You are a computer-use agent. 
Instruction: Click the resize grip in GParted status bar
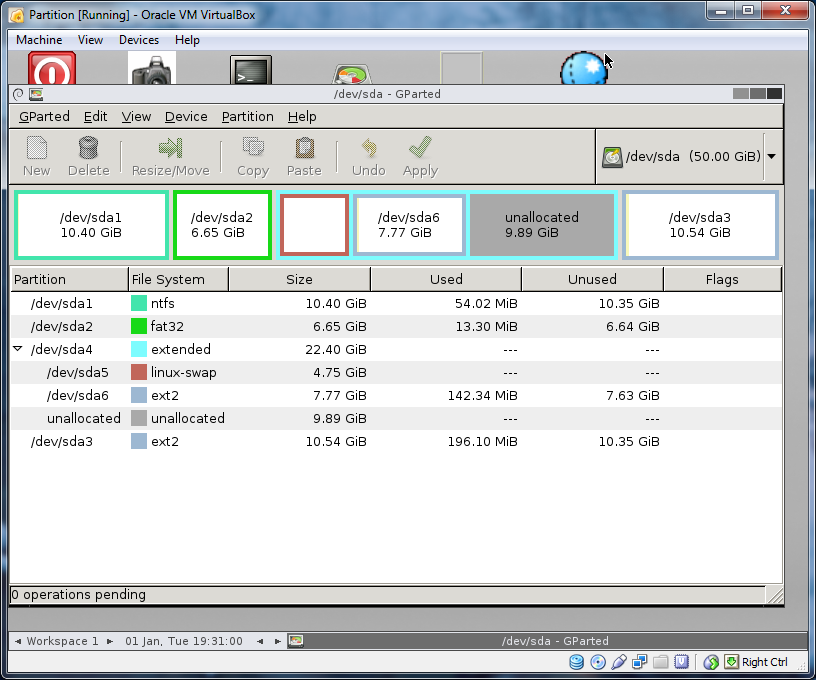click(775, 595)
